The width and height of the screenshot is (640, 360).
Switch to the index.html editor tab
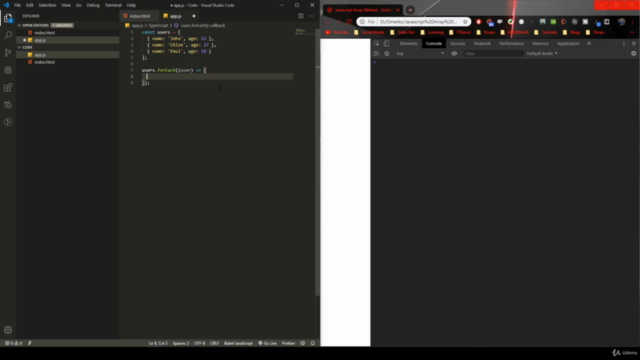click(x=138, y=16)
